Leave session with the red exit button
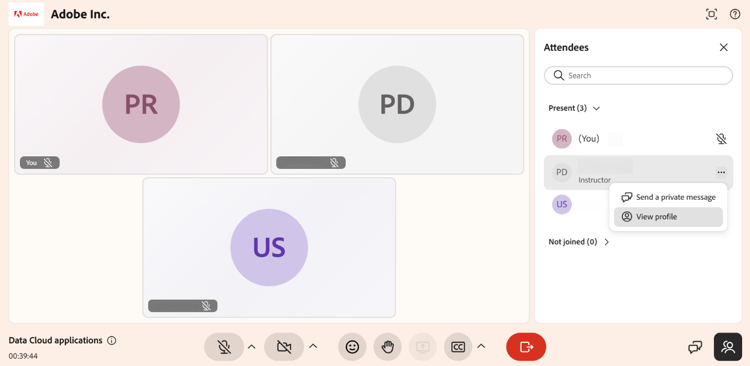 (526, 346)
